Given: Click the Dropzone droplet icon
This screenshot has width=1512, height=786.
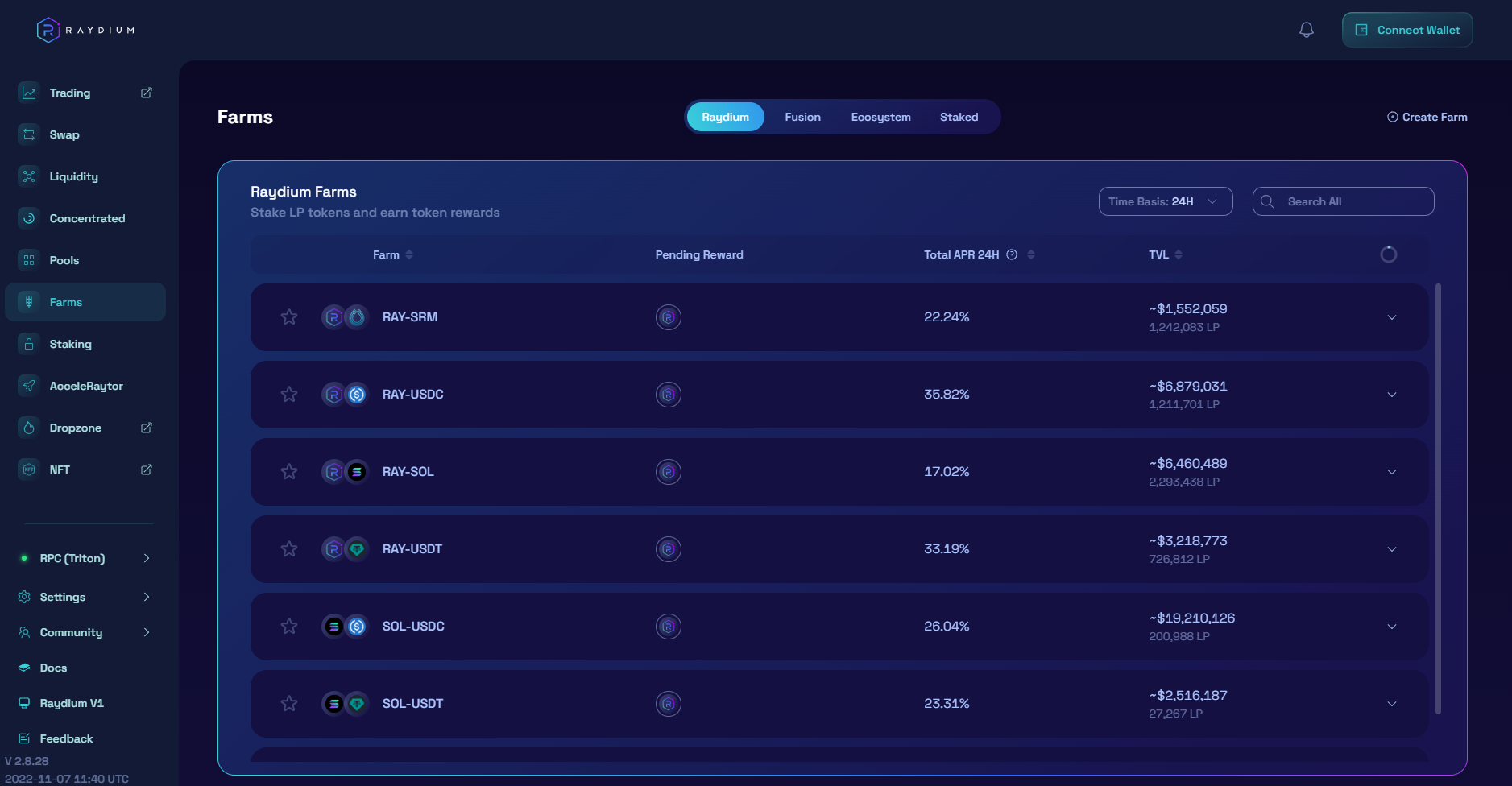Looking at the screenshot, I should coord(29,428).
